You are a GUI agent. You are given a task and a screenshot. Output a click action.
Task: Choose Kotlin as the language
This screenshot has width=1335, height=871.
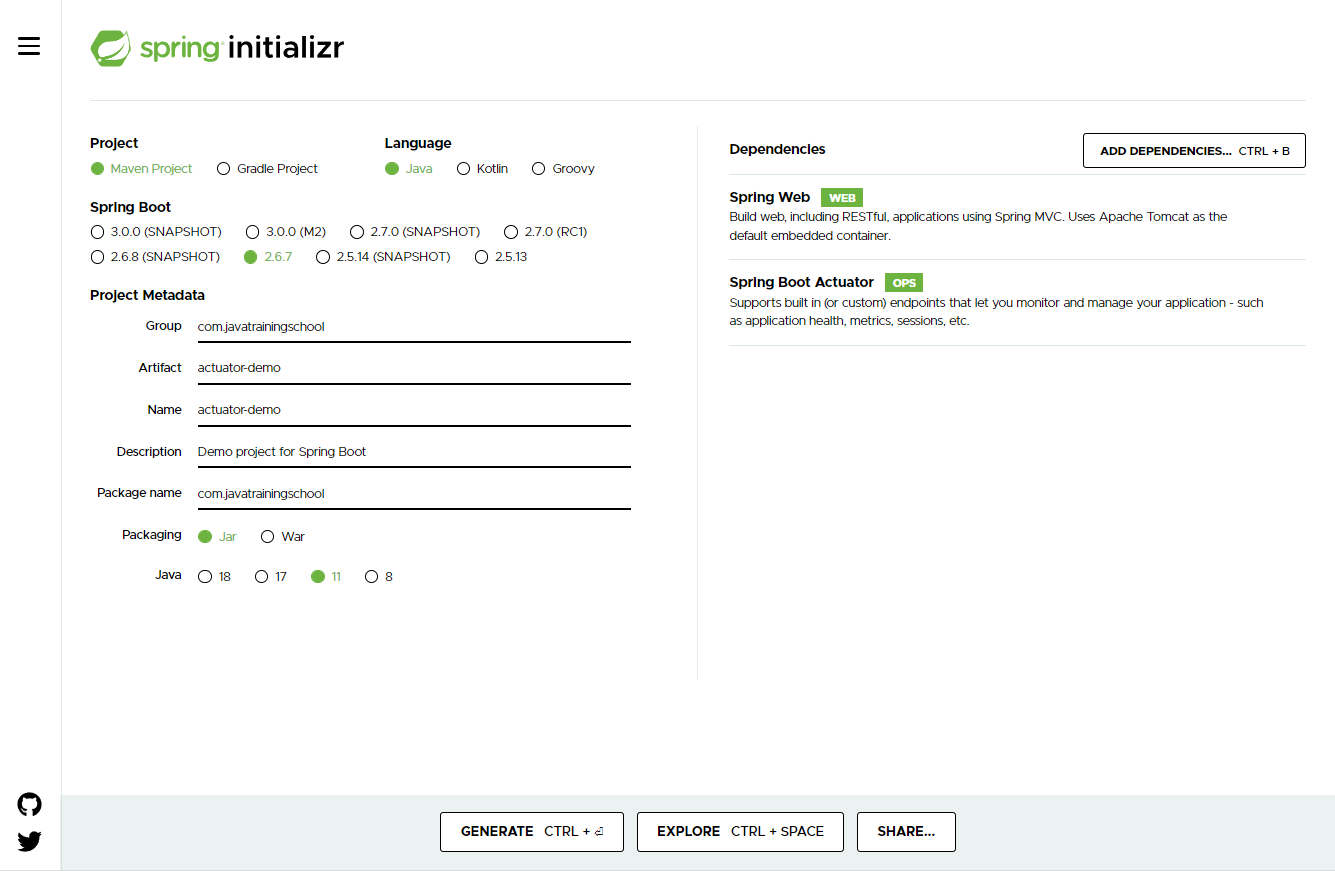click(x=482, y=169)
